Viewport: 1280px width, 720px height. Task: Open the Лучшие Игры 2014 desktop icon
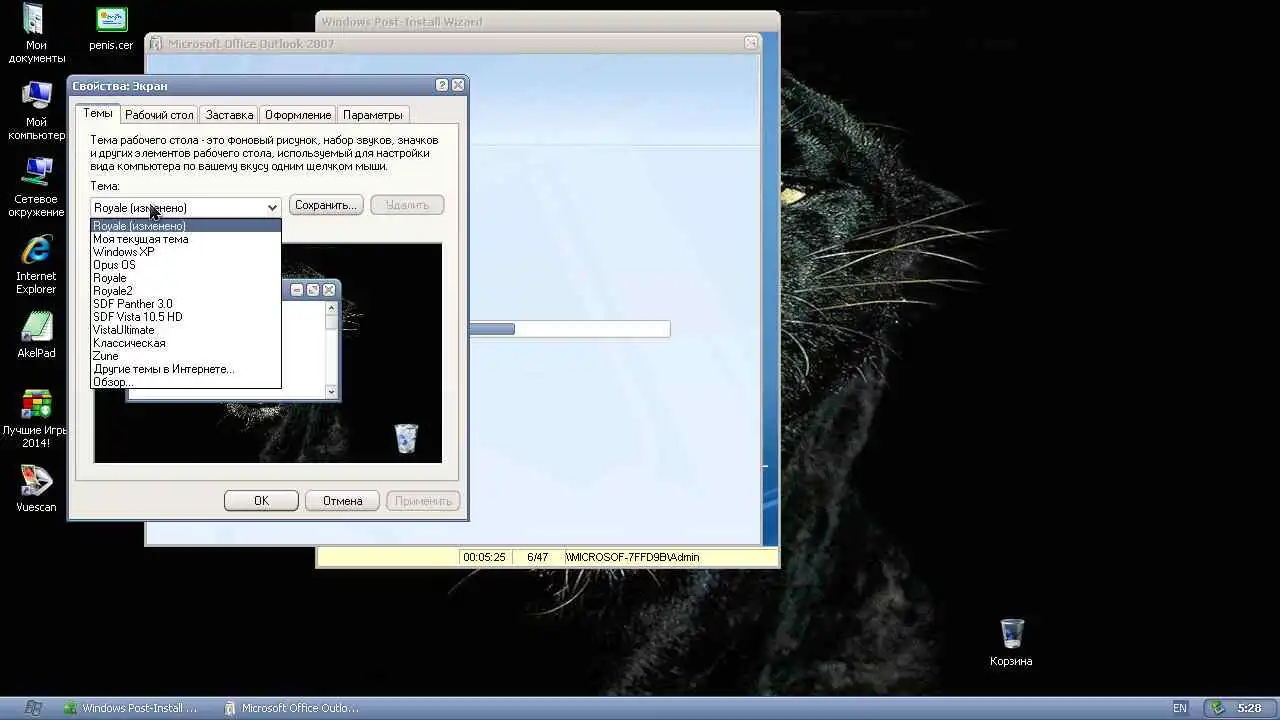click(36, 418)
